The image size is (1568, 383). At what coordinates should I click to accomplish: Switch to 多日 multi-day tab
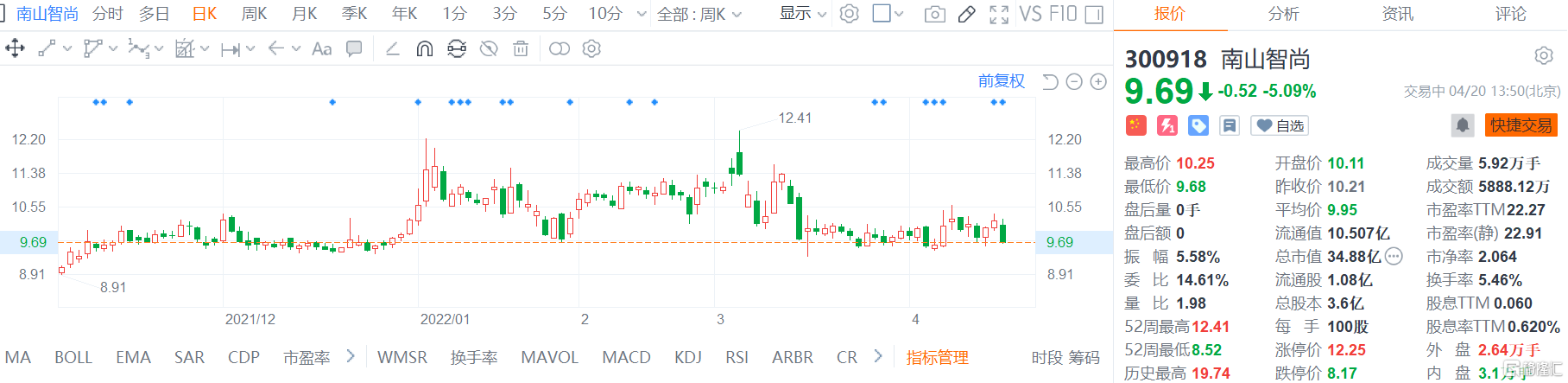(x=154, y=14)
